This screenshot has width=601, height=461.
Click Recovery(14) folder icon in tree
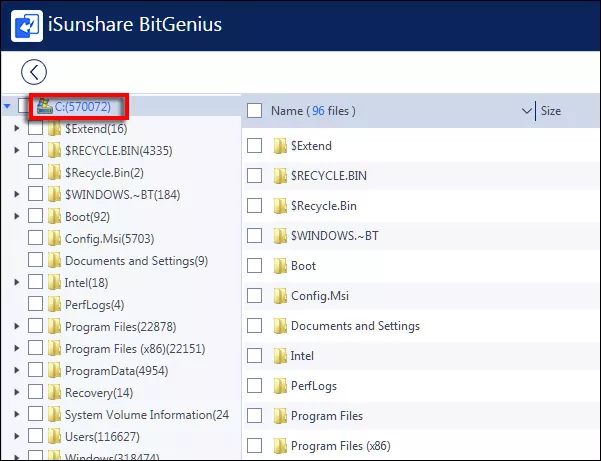54,392
